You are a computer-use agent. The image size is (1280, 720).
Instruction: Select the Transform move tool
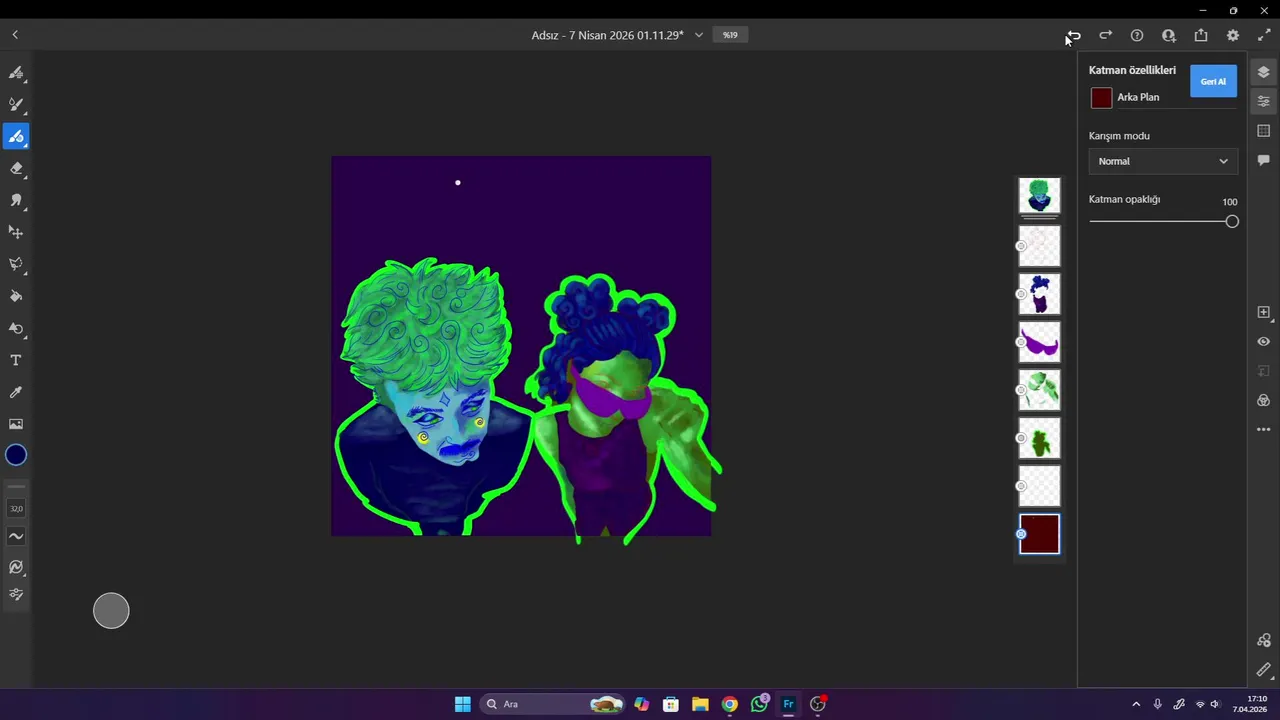point(16,232)
